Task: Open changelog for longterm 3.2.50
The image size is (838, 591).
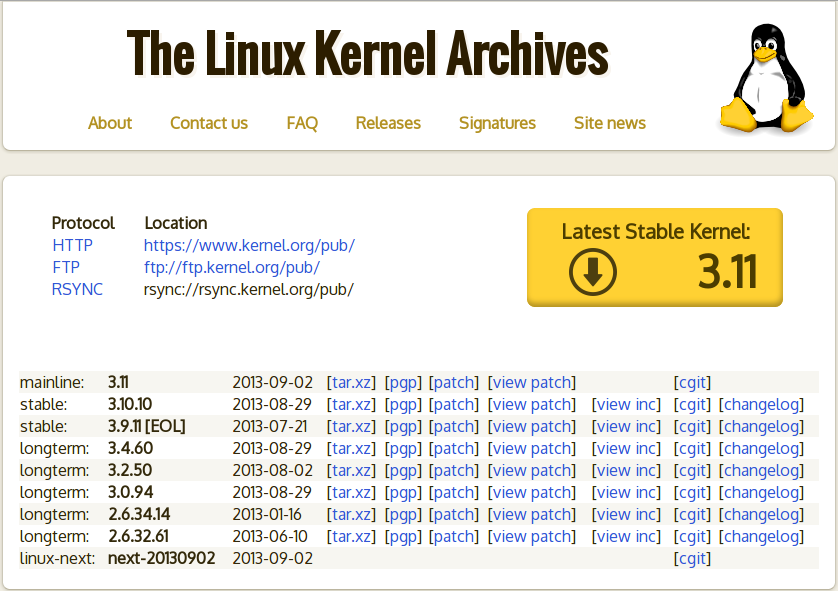Action: (761, 470)
